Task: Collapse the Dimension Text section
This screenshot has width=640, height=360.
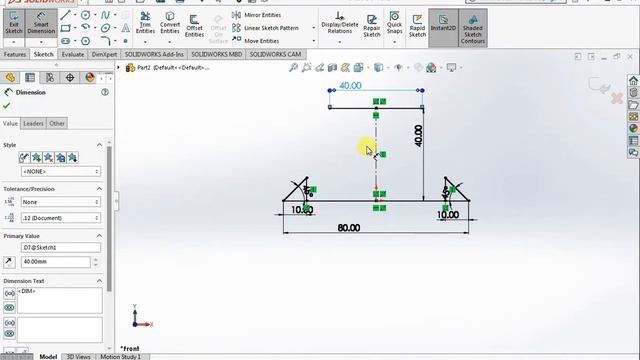Action: coord(99,281)
